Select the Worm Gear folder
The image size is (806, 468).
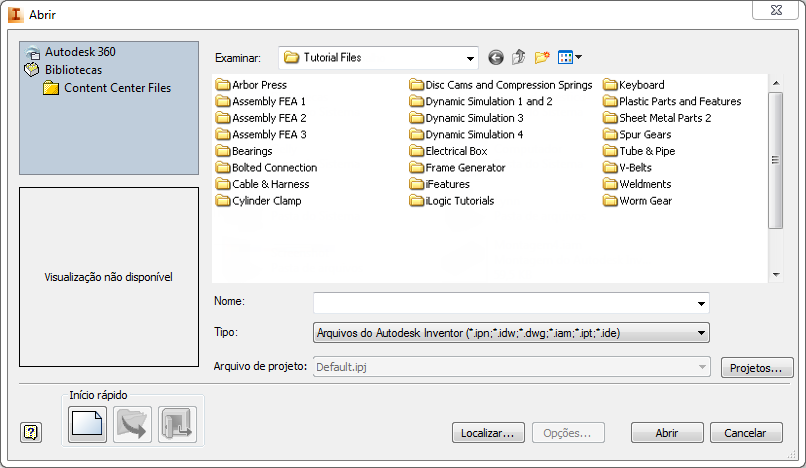pos(638,201)
